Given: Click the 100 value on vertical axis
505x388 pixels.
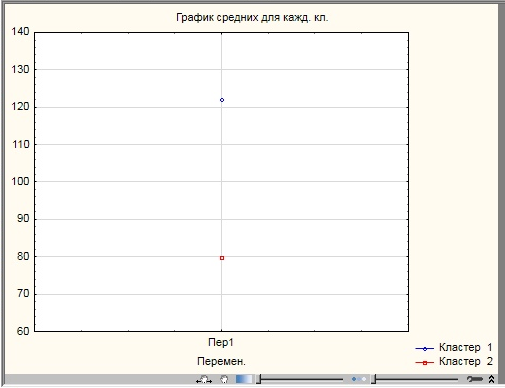Looking at the screenshot, I should tap(20, 181).
